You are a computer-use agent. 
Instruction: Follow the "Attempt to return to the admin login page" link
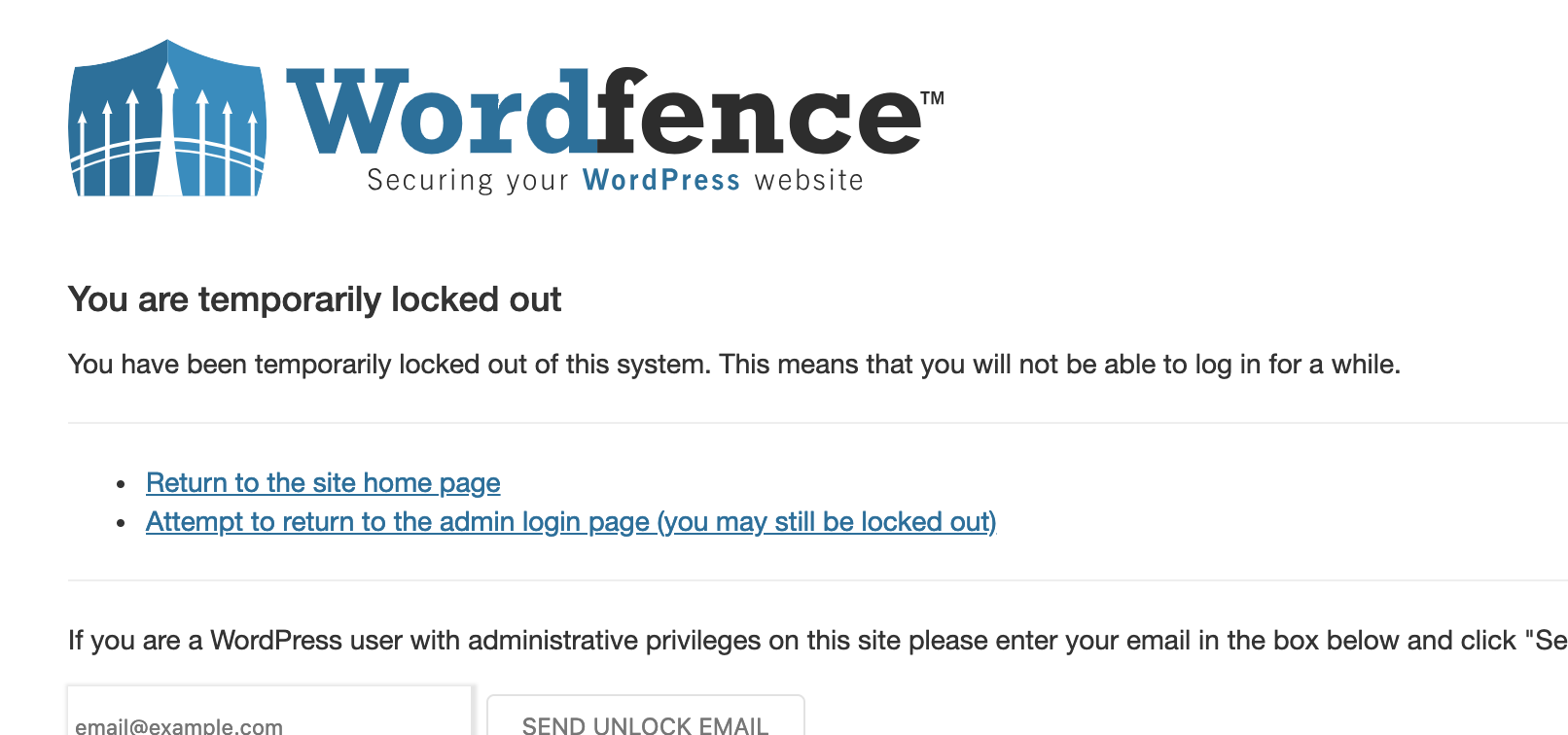click(x=571, y=522)
